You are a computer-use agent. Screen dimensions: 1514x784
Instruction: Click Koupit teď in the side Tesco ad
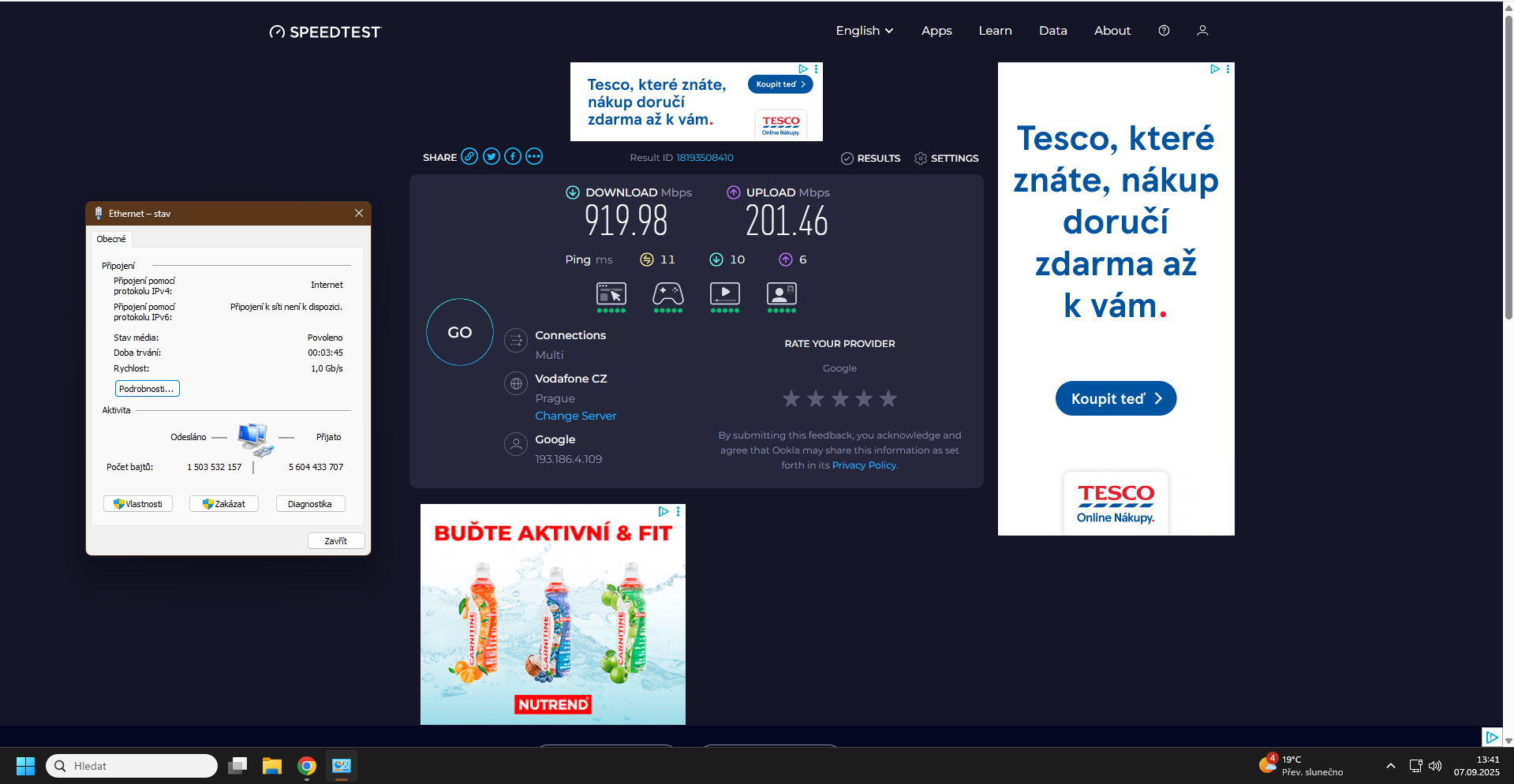click(x=1116, y=398)
